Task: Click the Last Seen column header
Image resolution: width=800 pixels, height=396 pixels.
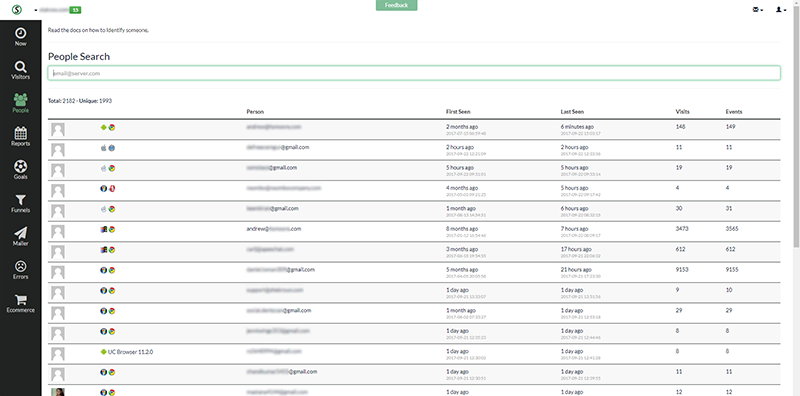Action: coord(572,112)
